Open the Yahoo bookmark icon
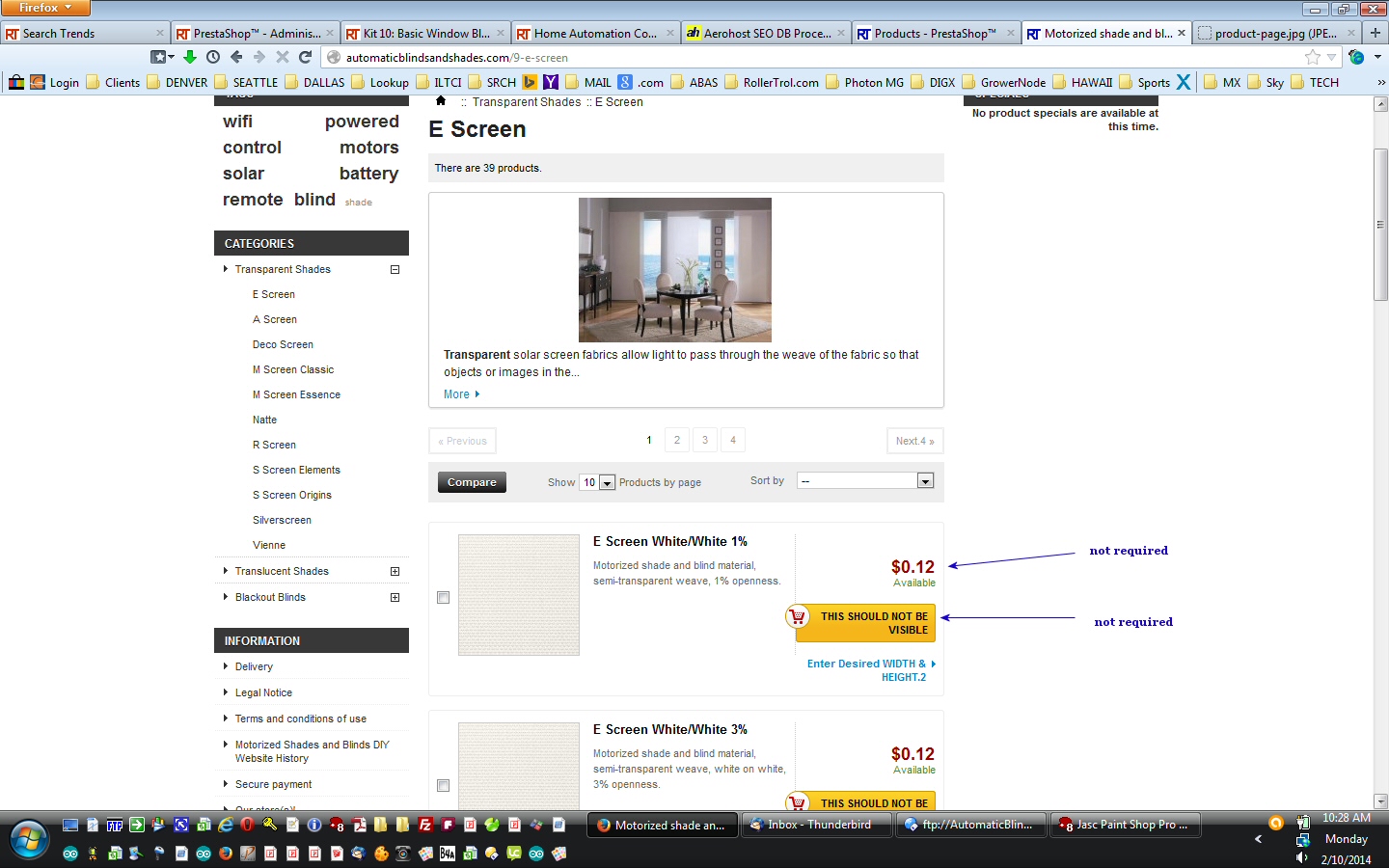The image size is (1389, 868). 551,82
